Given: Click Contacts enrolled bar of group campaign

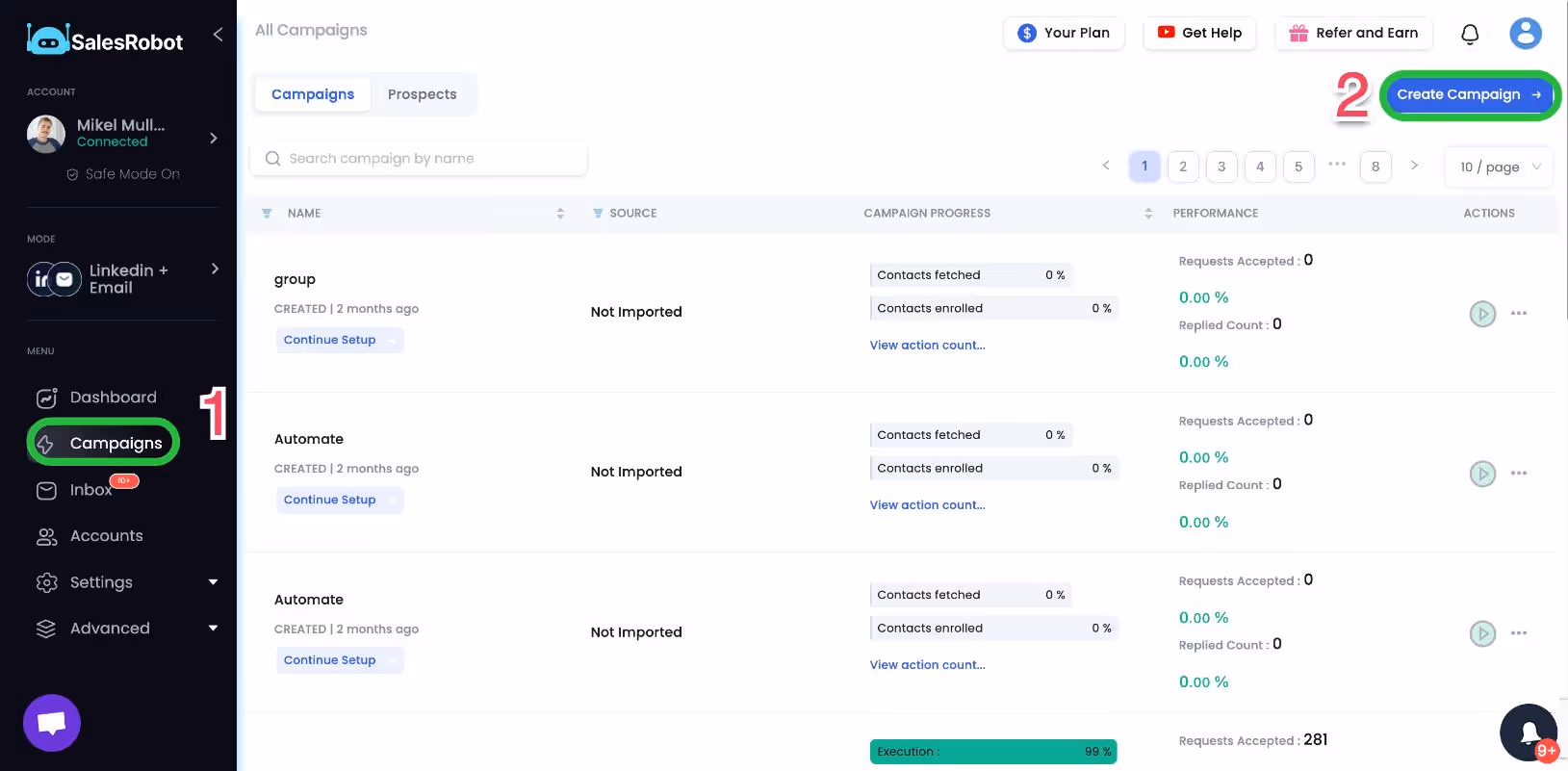Looking at the screenshot, I should (x=993, y=308).
